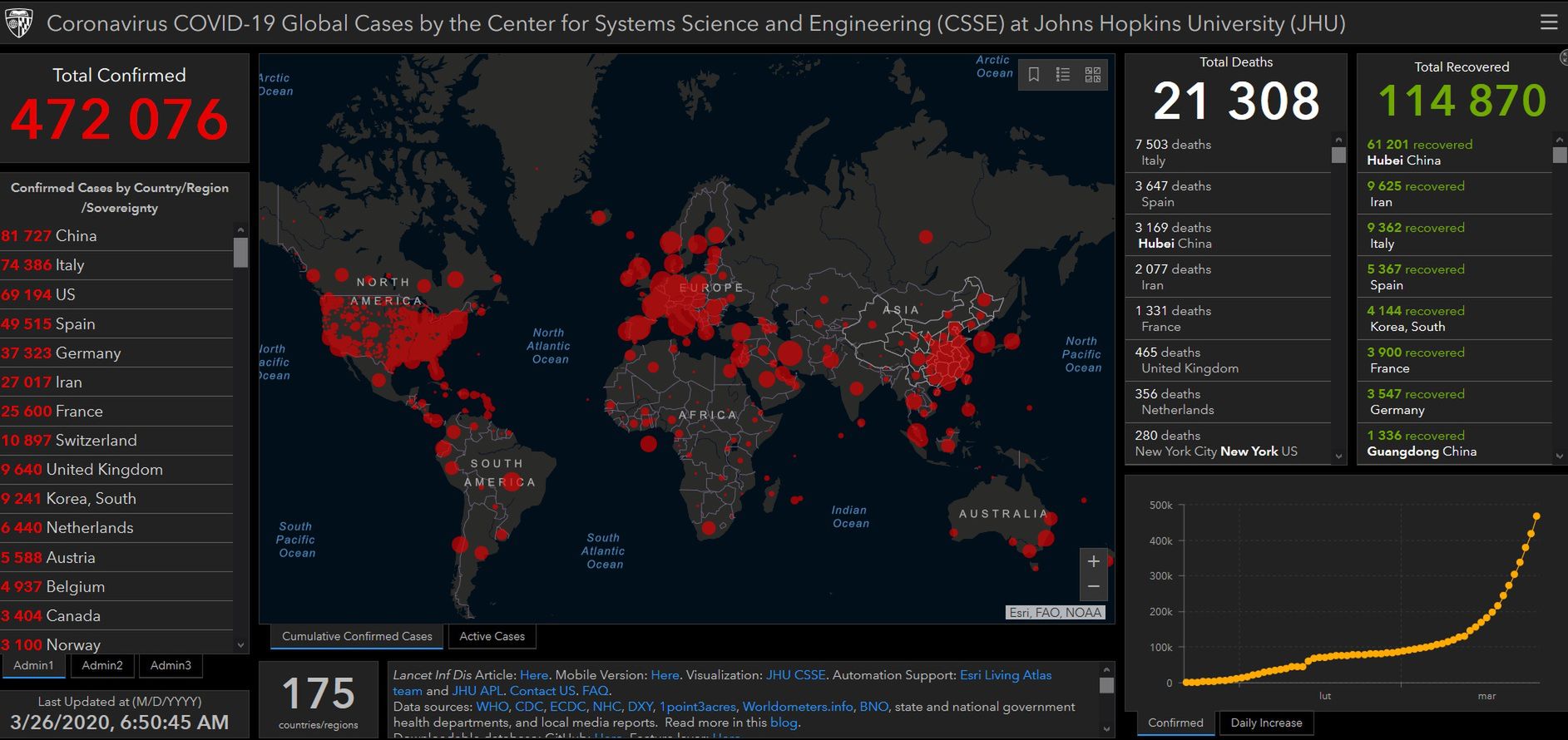Select '74 386 Italy' in the country list
Viewport: 1568px width, 740px height.
tap(116, 265)
